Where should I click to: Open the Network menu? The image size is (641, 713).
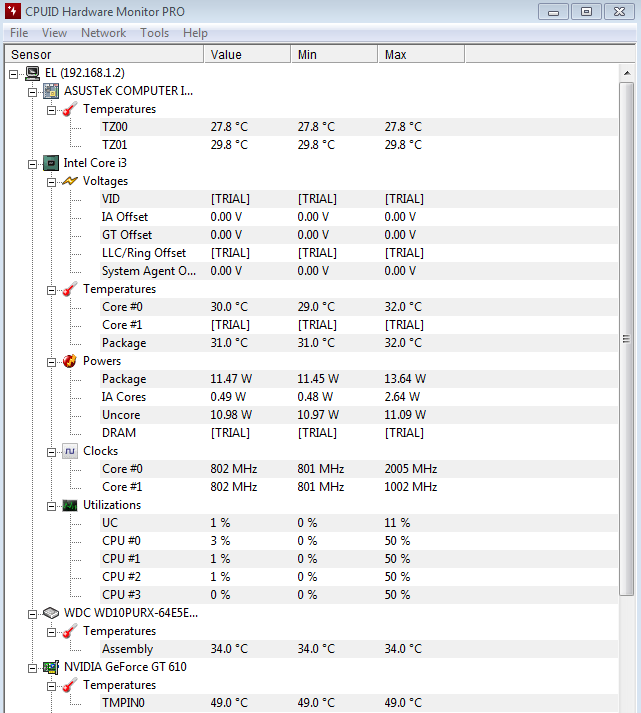(x=103, y=33)
